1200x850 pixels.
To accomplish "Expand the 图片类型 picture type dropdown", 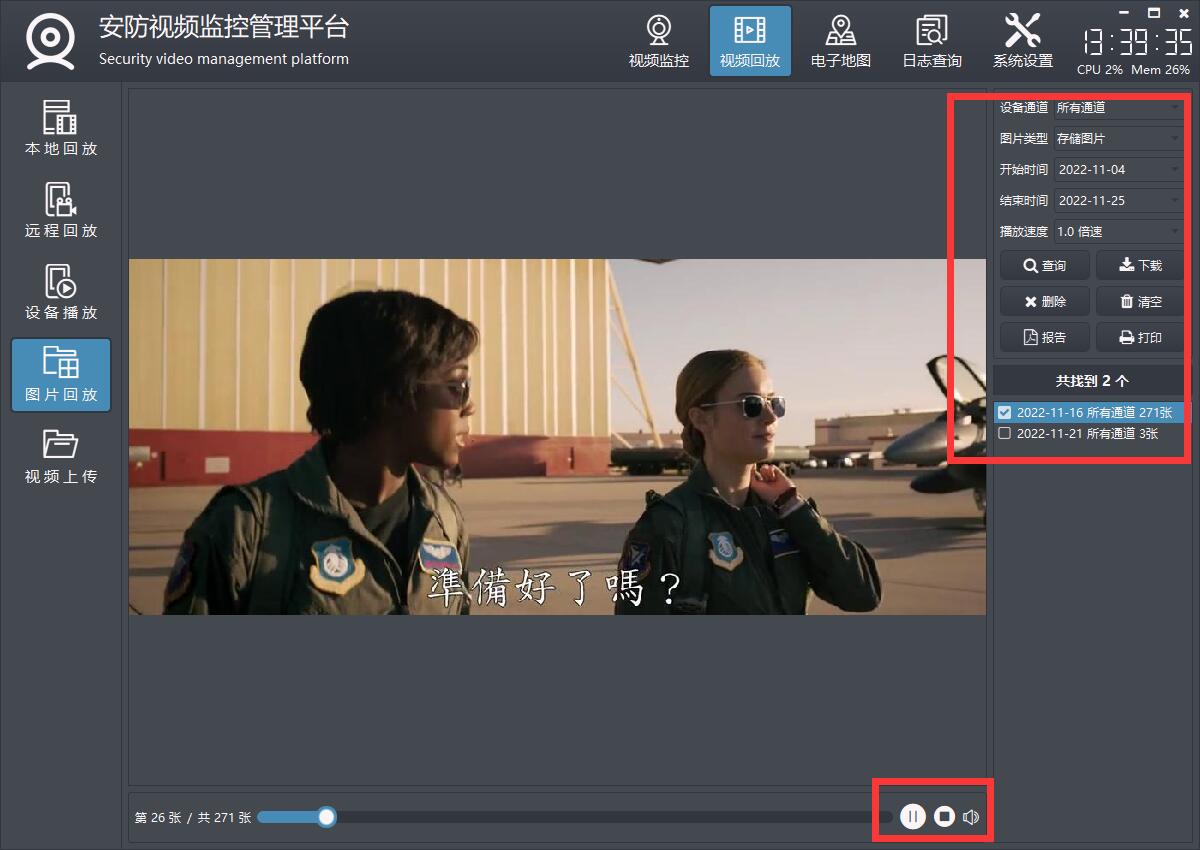I will click(x=1118, y=139).
